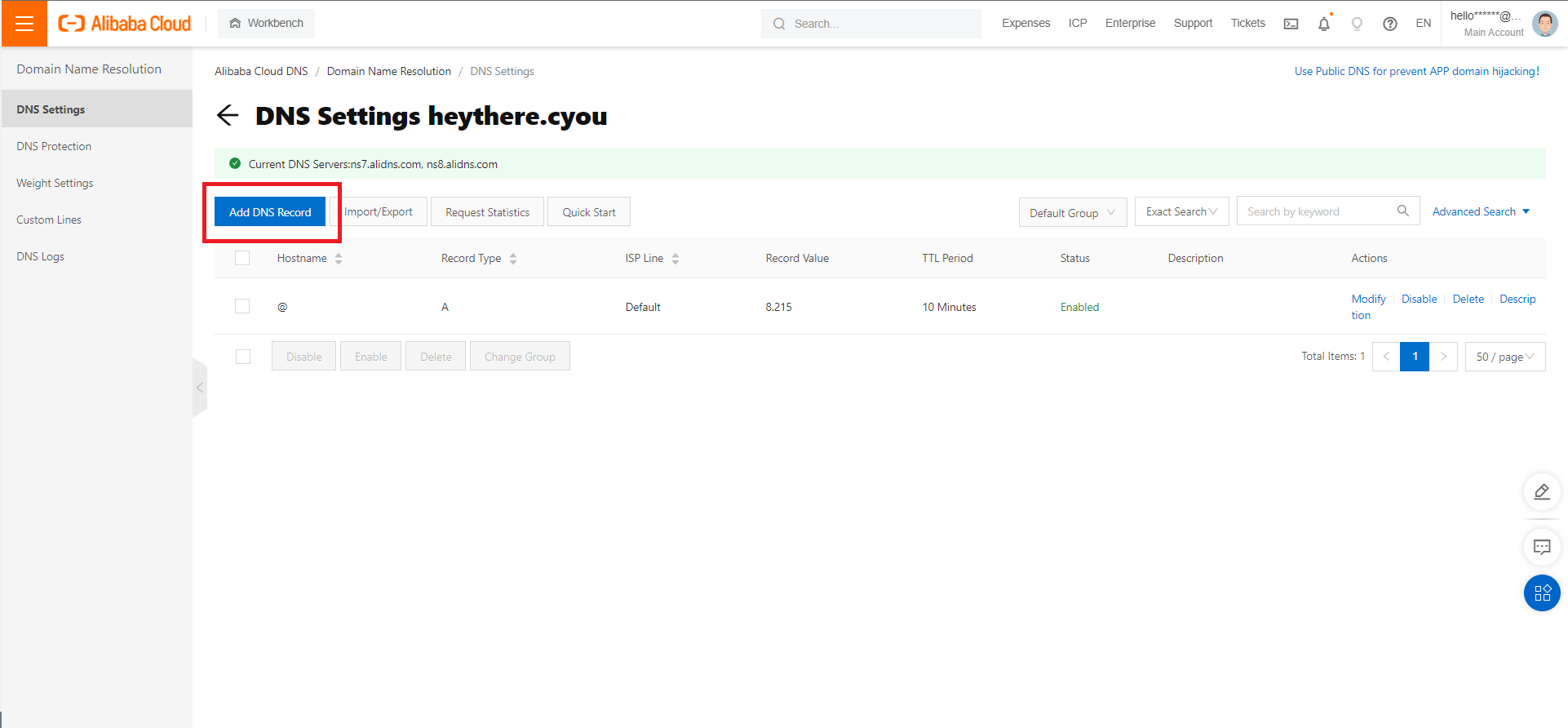Open the Cloud Shell terminal icon
This screenshot has width=1568, height=728.
point(1291,24)
